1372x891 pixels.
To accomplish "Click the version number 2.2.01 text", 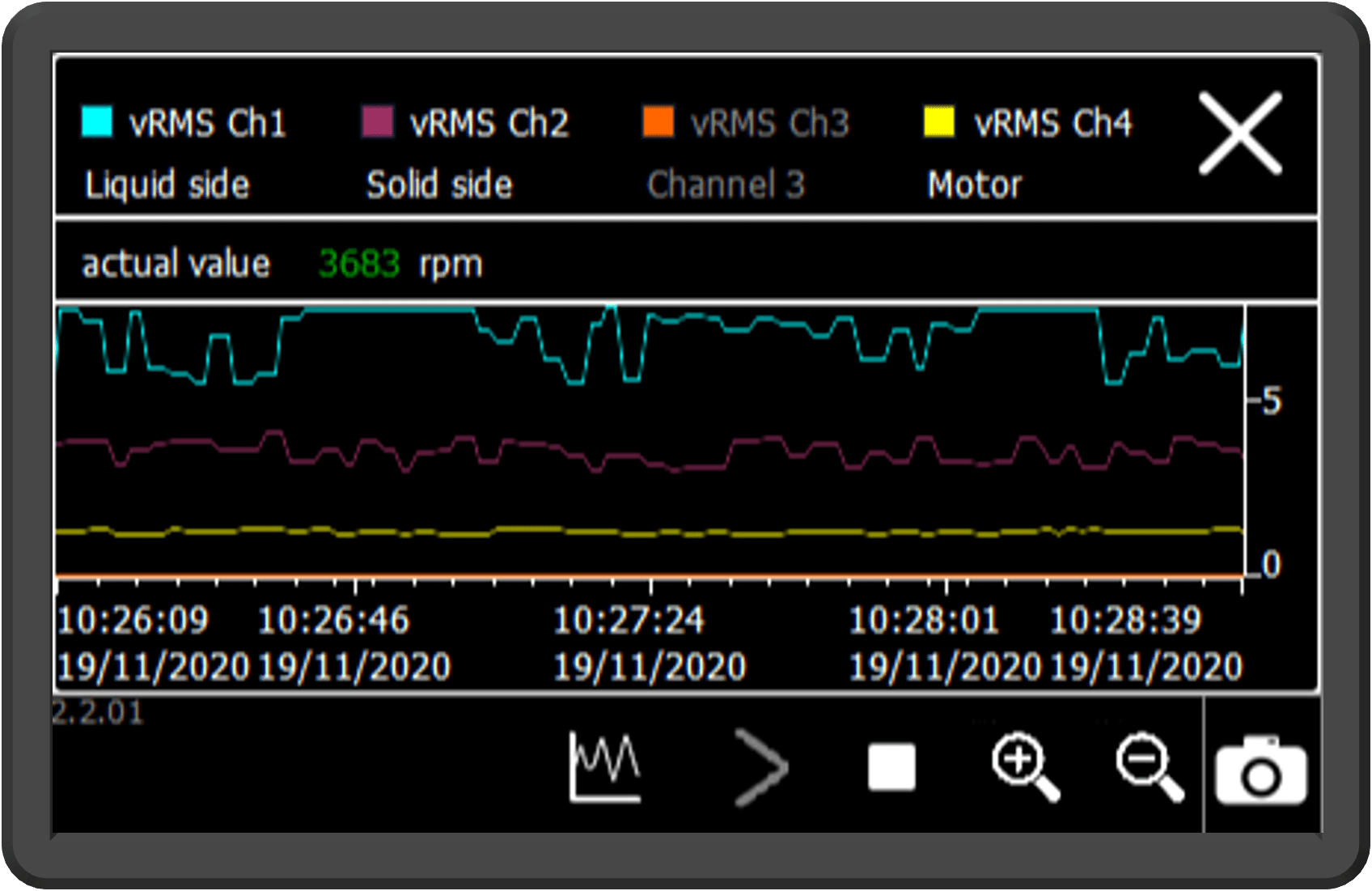I will [97, 713].
